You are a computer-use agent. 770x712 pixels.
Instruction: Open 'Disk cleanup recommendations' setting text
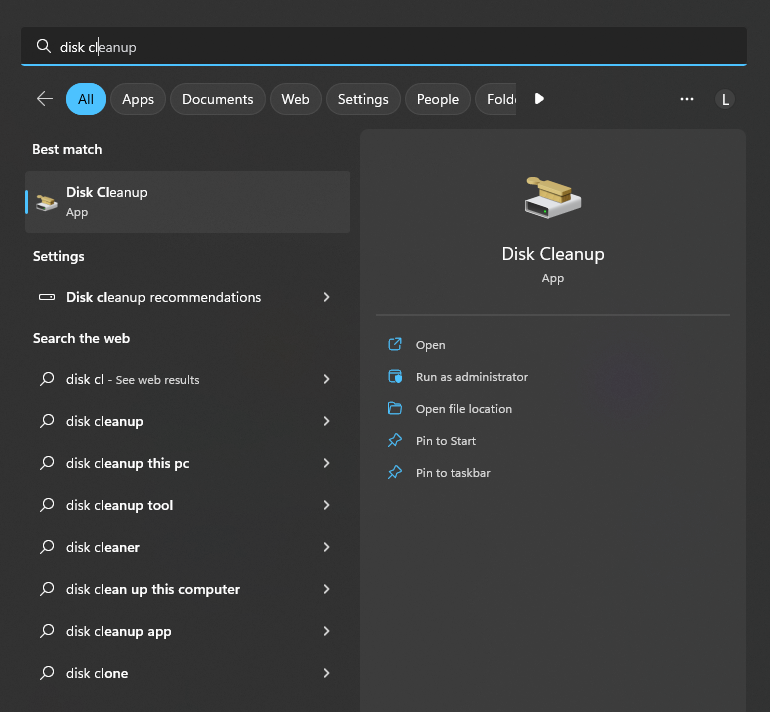click(x=164, y=297)
